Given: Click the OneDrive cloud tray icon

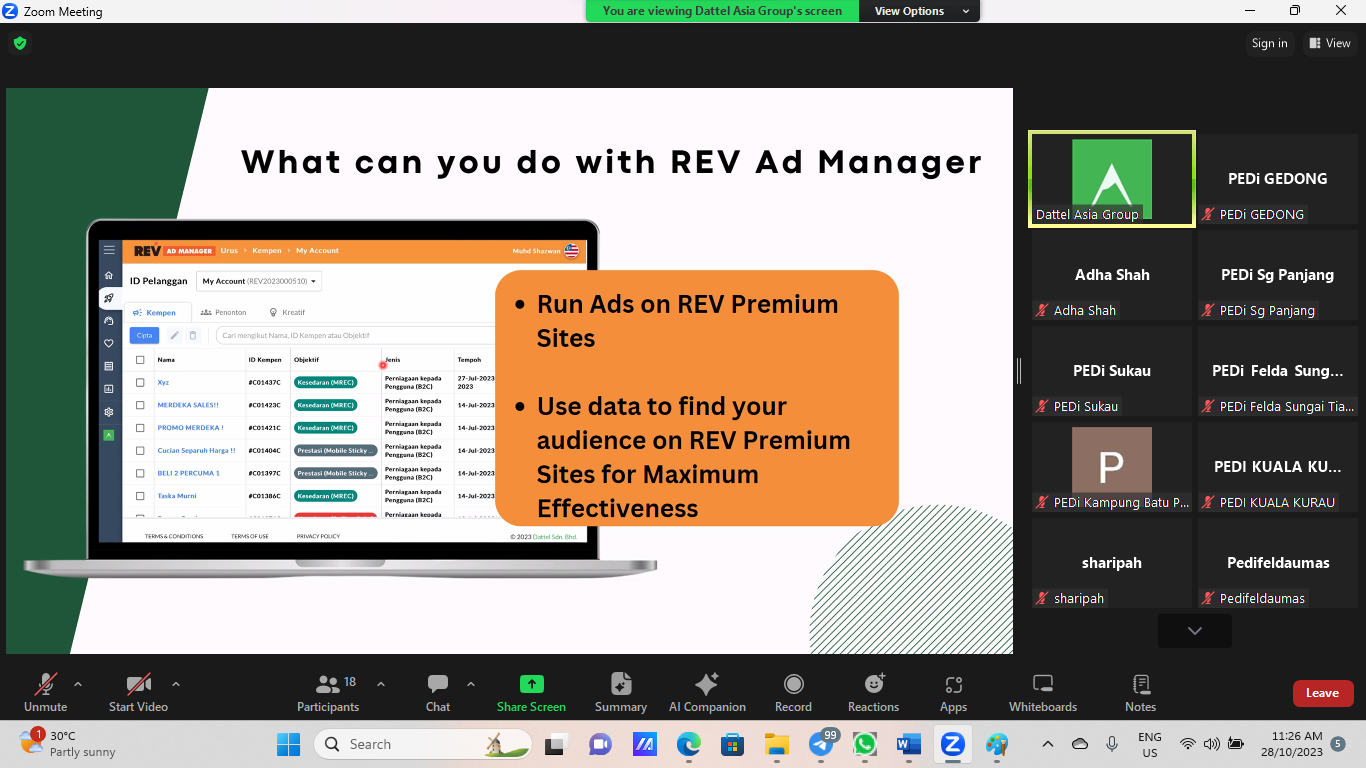Looking at the screenshot, I should [1080, 744].
